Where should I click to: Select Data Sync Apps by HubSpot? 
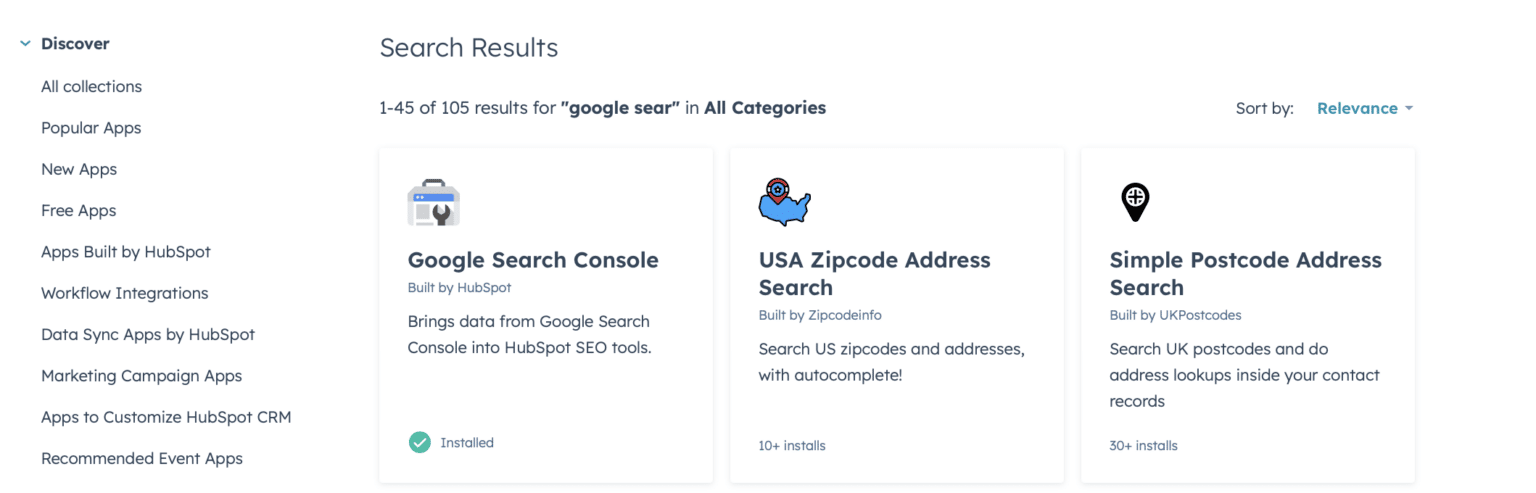[x=148, y=334]
